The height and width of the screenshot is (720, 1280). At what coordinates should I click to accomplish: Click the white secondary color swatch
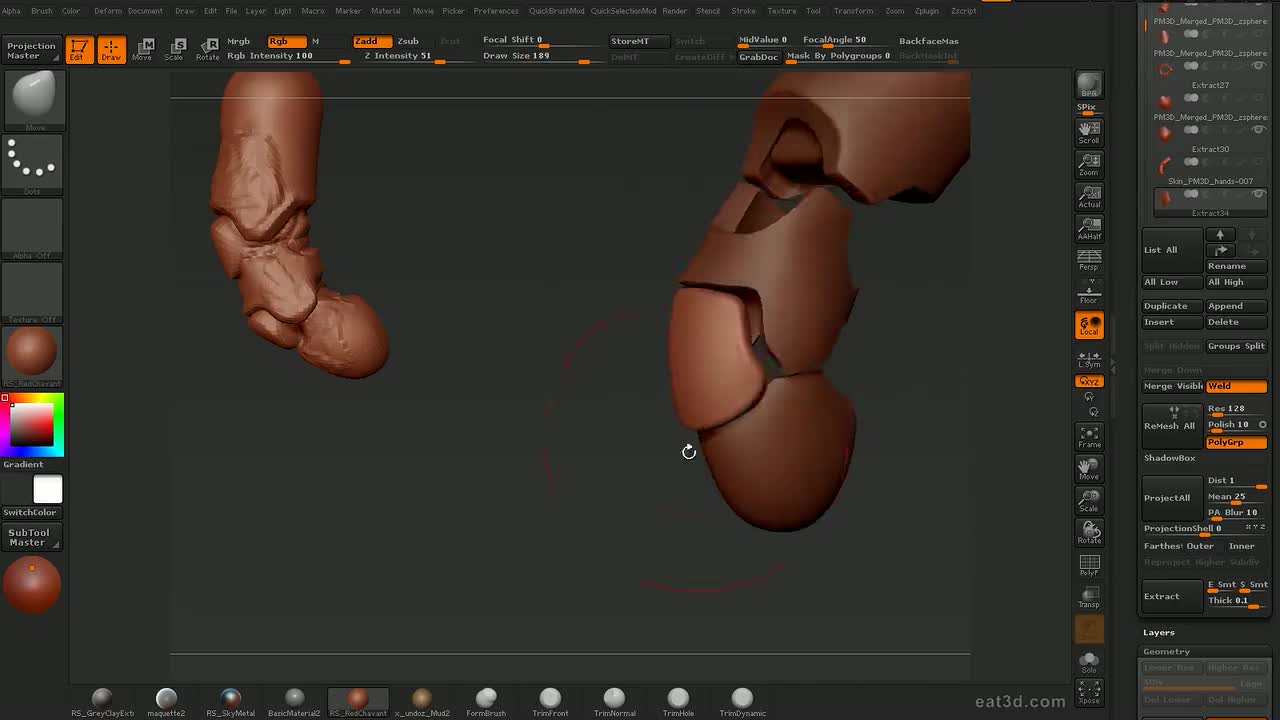[x=48, y=489]
